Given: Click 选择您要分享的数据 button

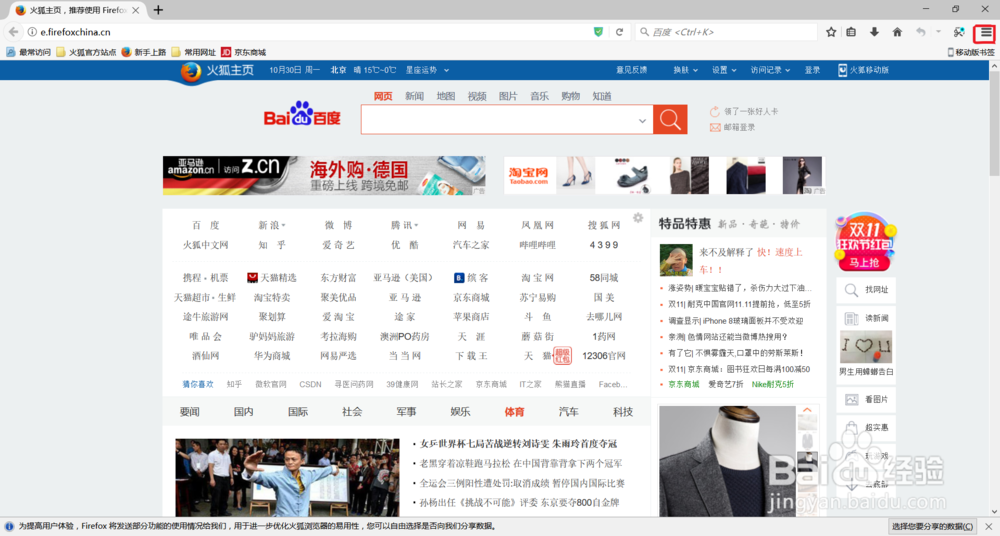Looking at the screenshot, I should click(x=931, y=526).
